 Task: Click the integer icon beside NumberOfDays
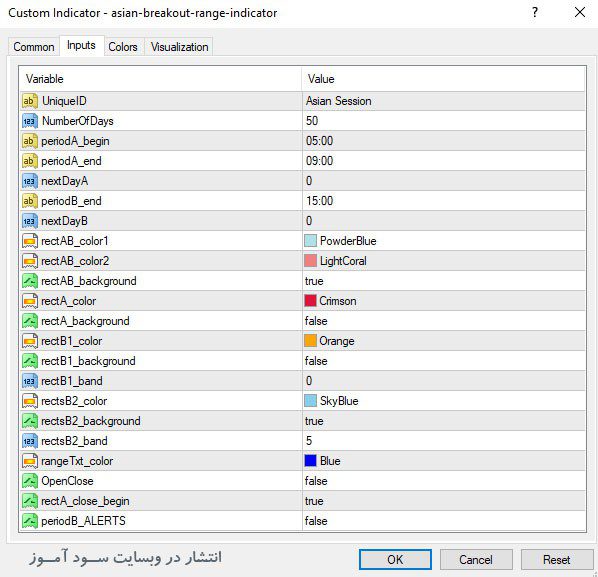click(30, 121)
